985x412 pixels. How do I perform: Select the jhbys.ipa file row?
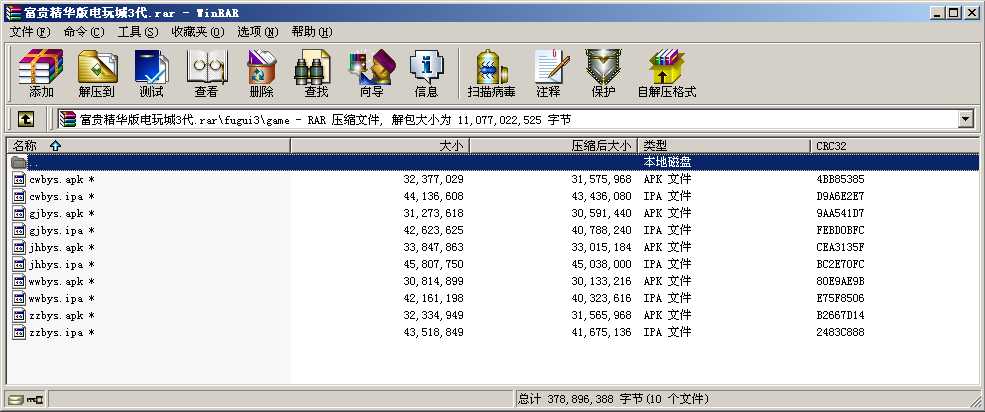(x=492, y=264)
